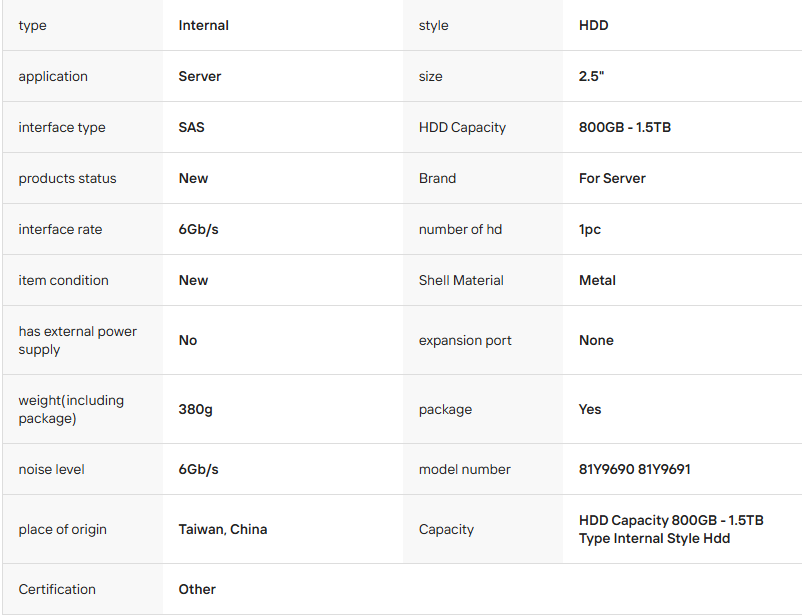802x615 pixels.
Task: Click the 'Certification' label
Action: tap(57, 589)
